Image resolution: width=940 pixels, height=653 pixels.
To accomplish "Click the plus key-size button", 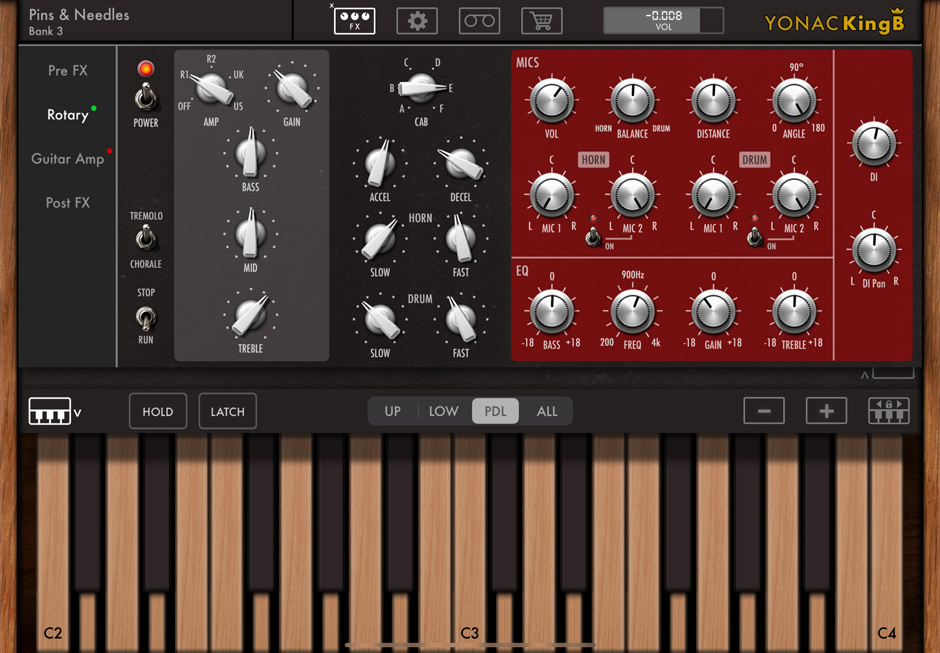I will point(826,411).
